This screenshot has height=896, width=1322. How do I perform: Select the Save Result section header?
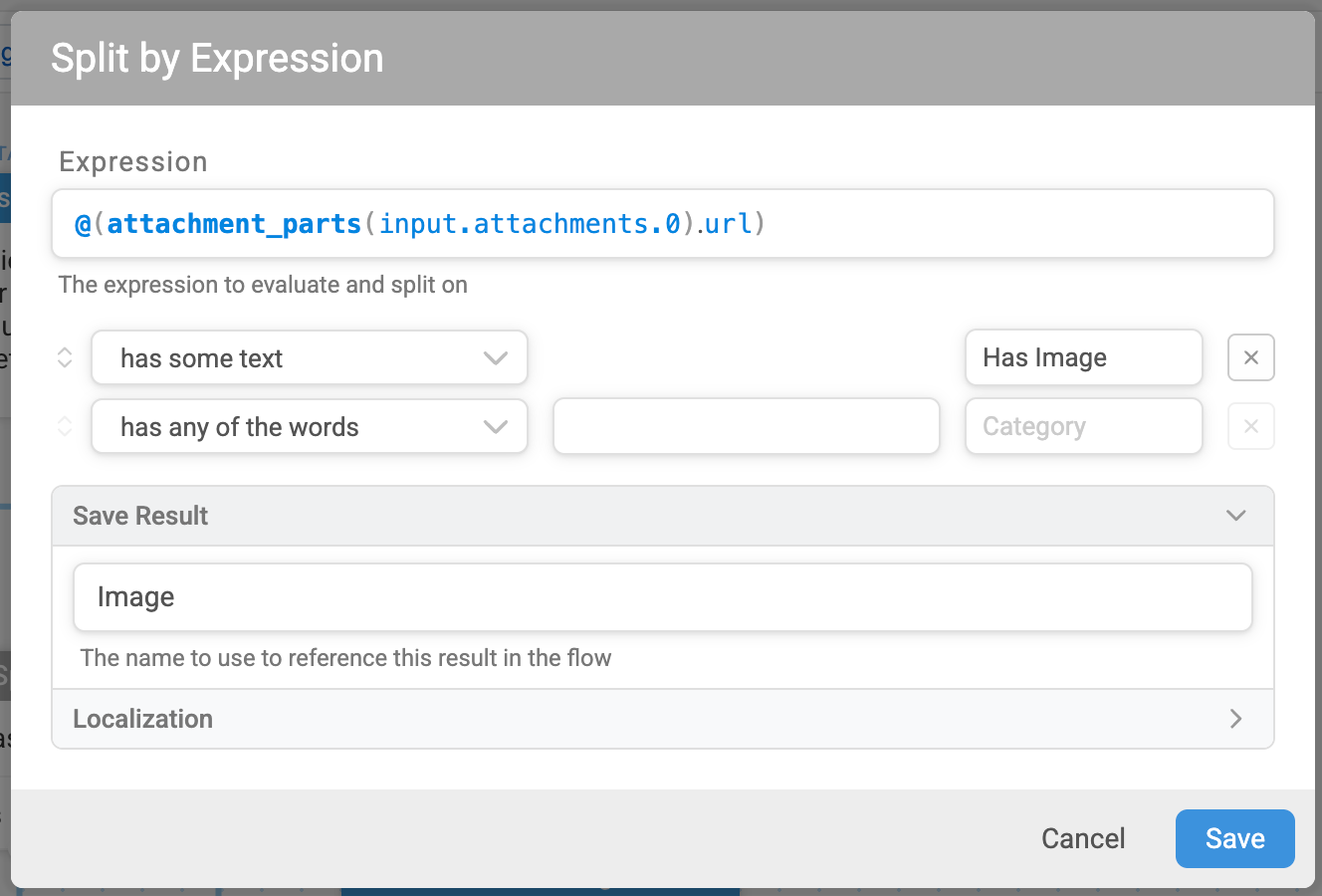(x=663, y=516)
